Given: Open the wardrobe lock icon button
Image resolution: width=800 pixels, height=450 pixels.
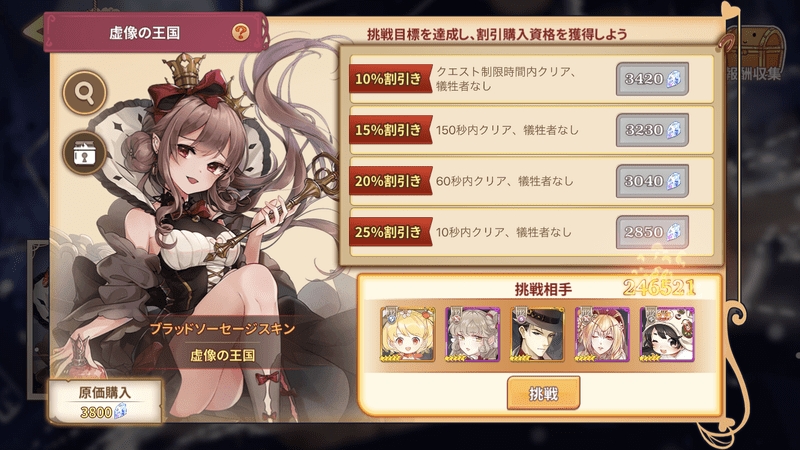Looking at the screenshot, I should 85,153.
